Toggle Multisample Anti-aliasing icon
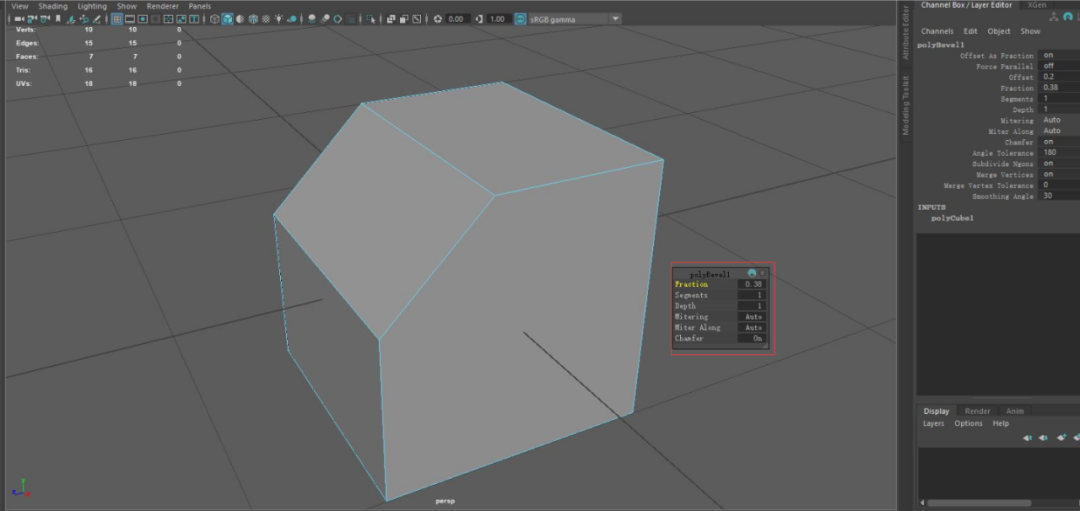 (x=338, y=19)
